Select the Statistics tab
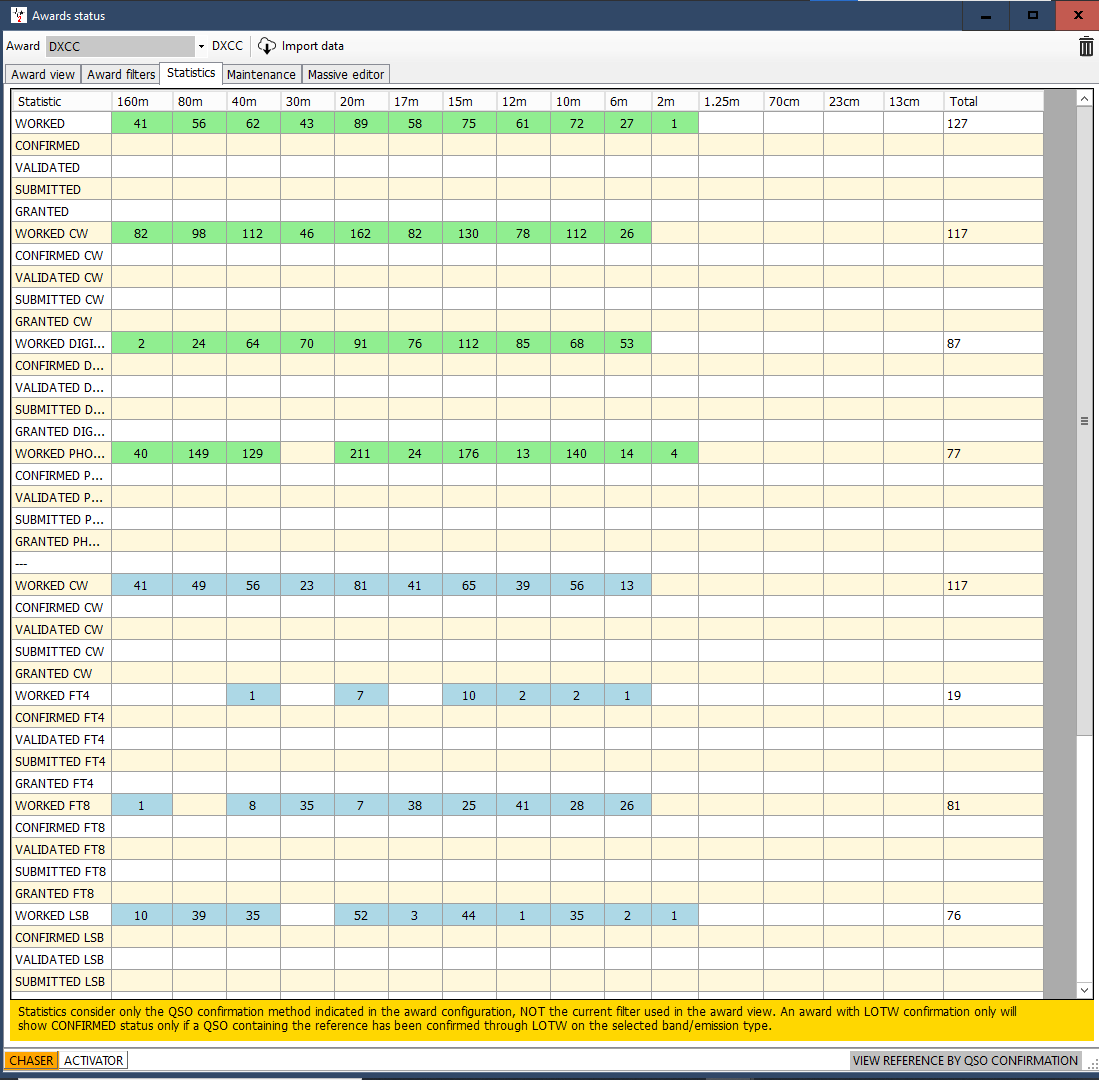 [191, 73]
